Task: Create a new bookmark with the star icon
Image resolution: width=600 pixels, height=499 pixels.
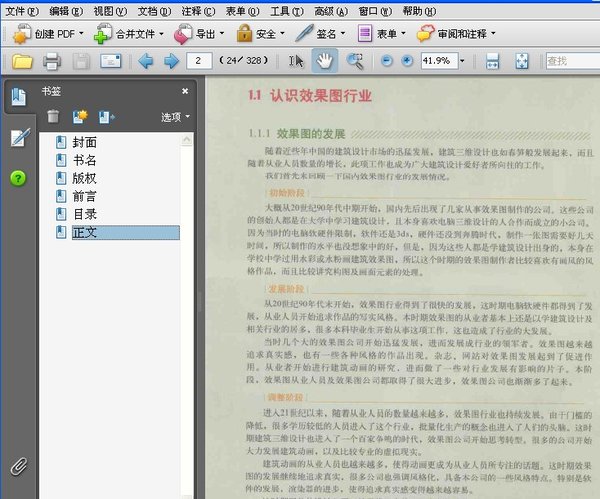Action: 80,117
